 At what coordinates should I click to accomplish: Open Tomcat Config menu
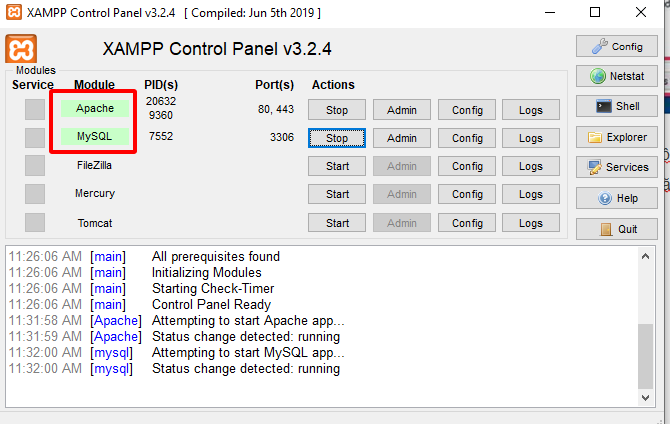pyautogui.click(x=467, y=223)
